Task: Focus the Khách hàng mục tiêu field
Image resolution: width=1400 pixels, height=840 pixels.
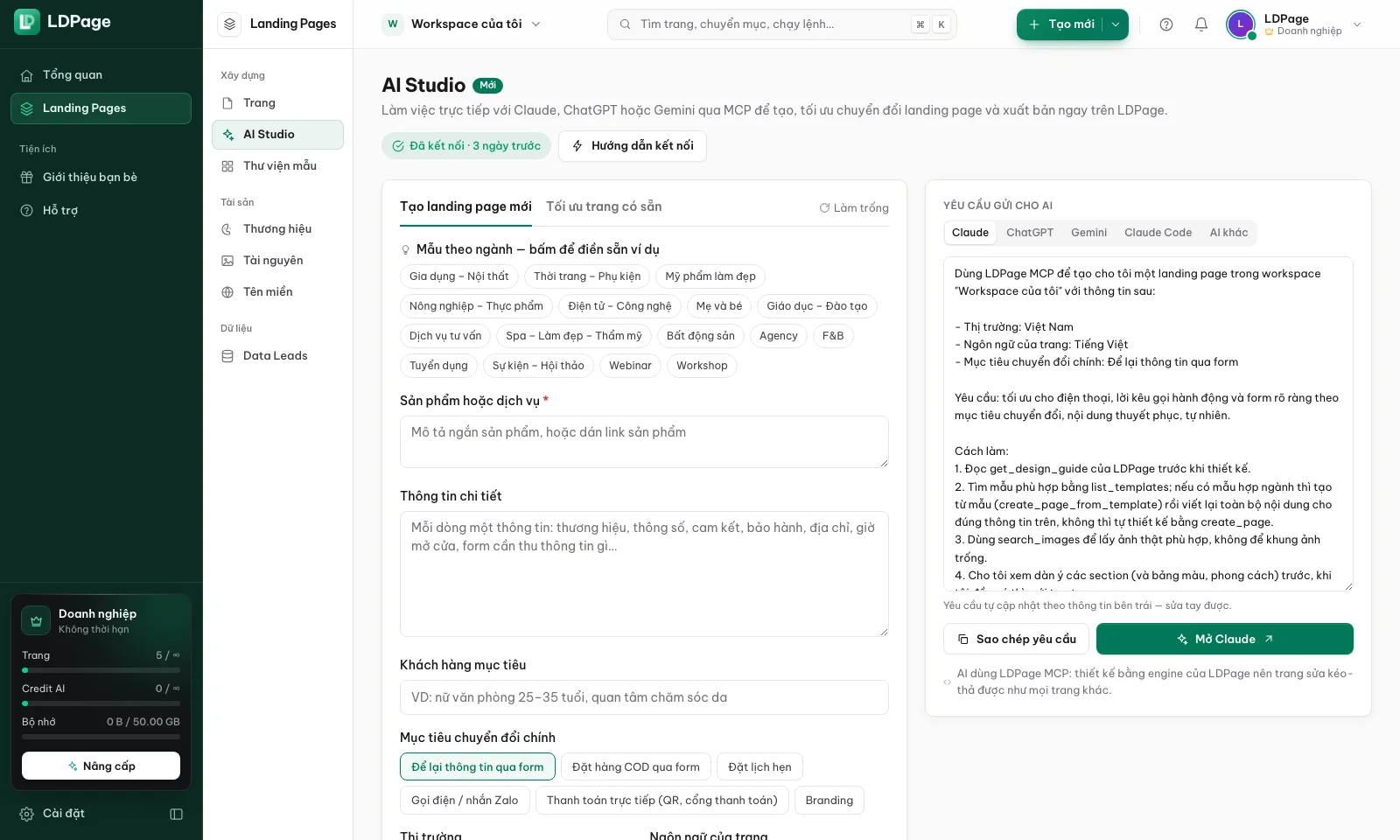Action: [x=644, y=698]
